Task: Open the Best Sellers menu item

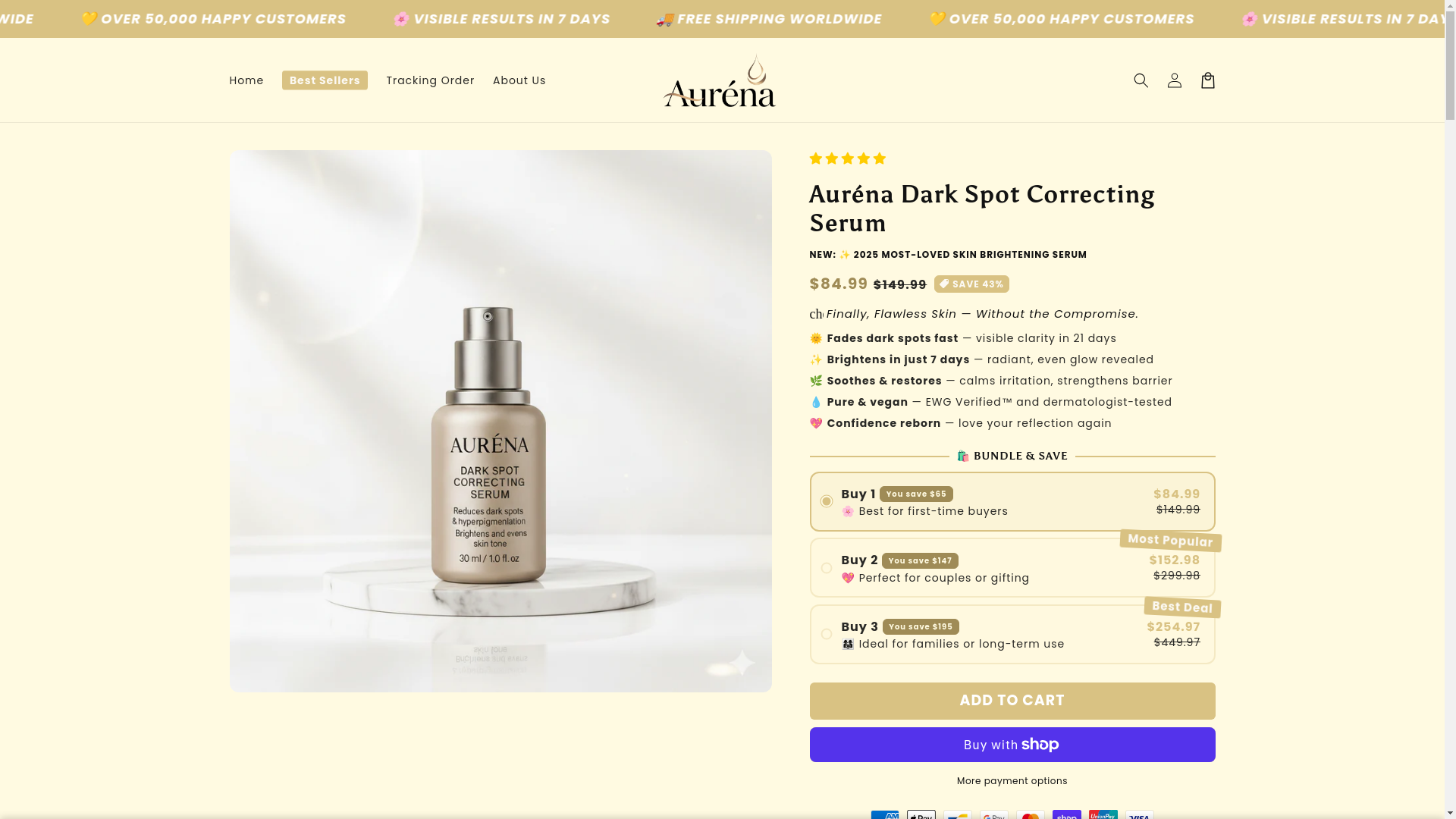Action: click(x=325, y=80)
